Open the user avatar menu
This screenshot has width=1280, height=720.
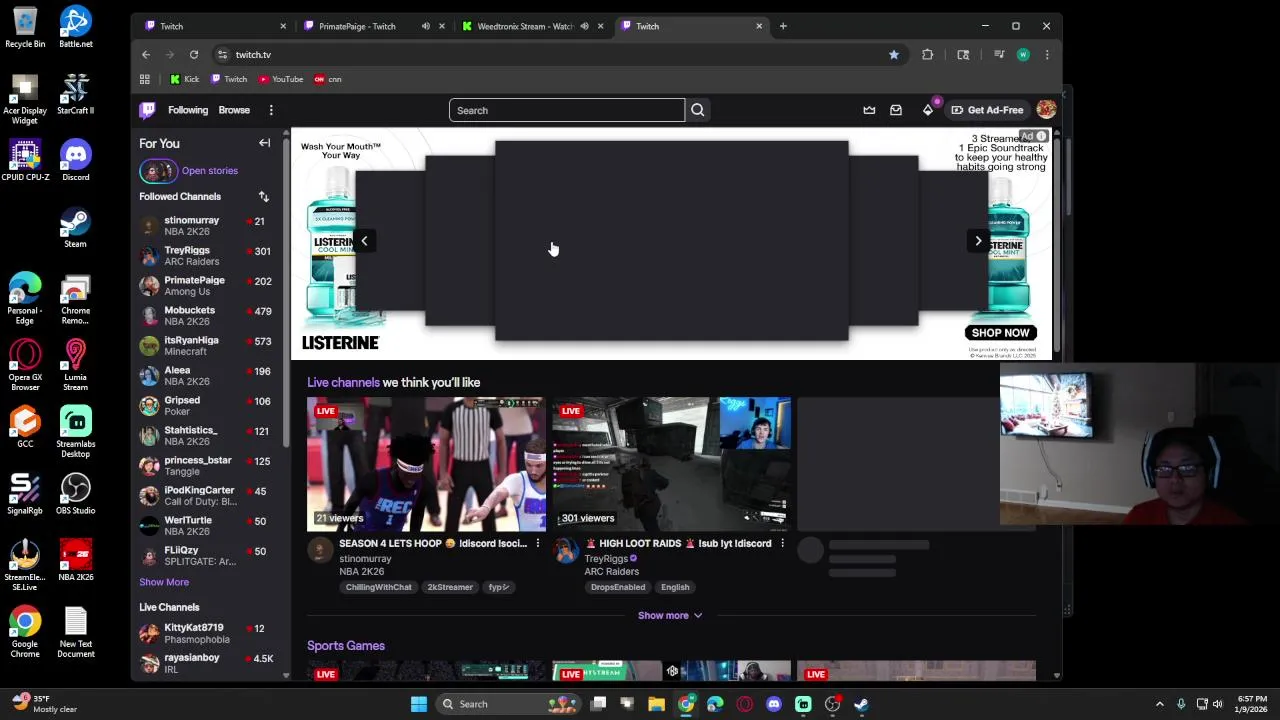point(1046,110)
